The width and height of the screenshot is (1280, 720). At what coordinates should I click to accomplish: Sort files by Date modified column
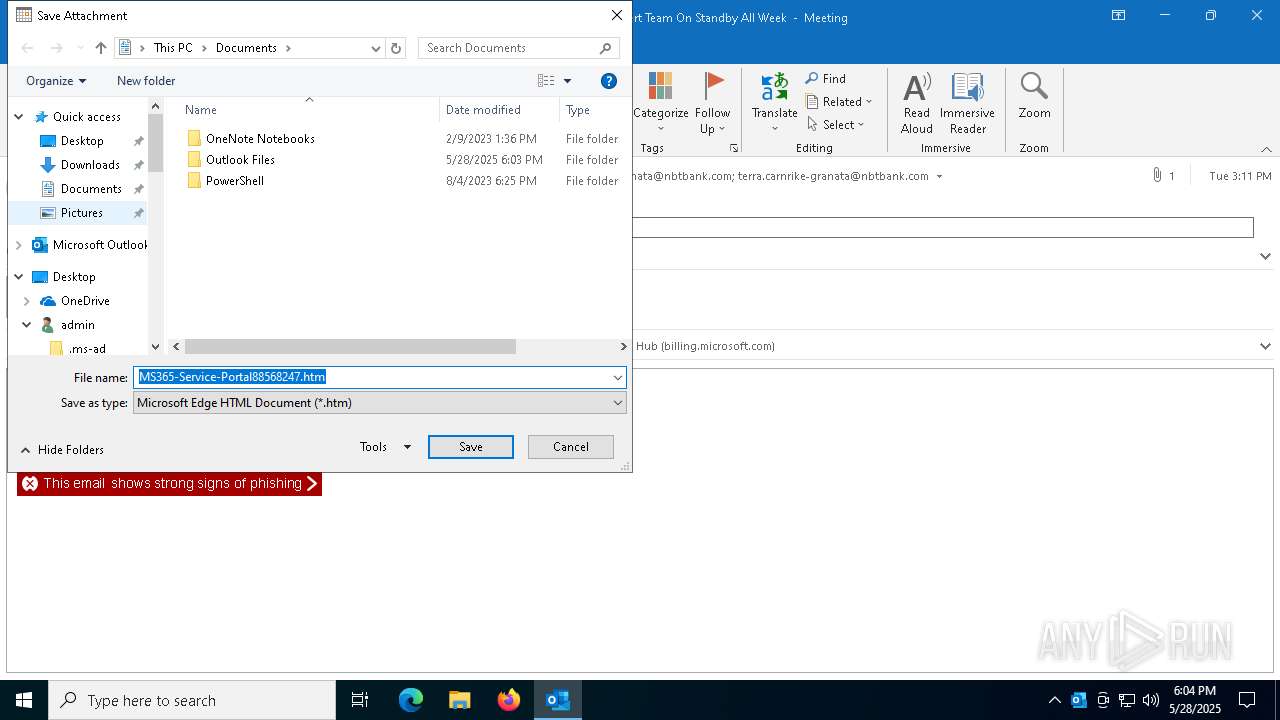(483, 110)
